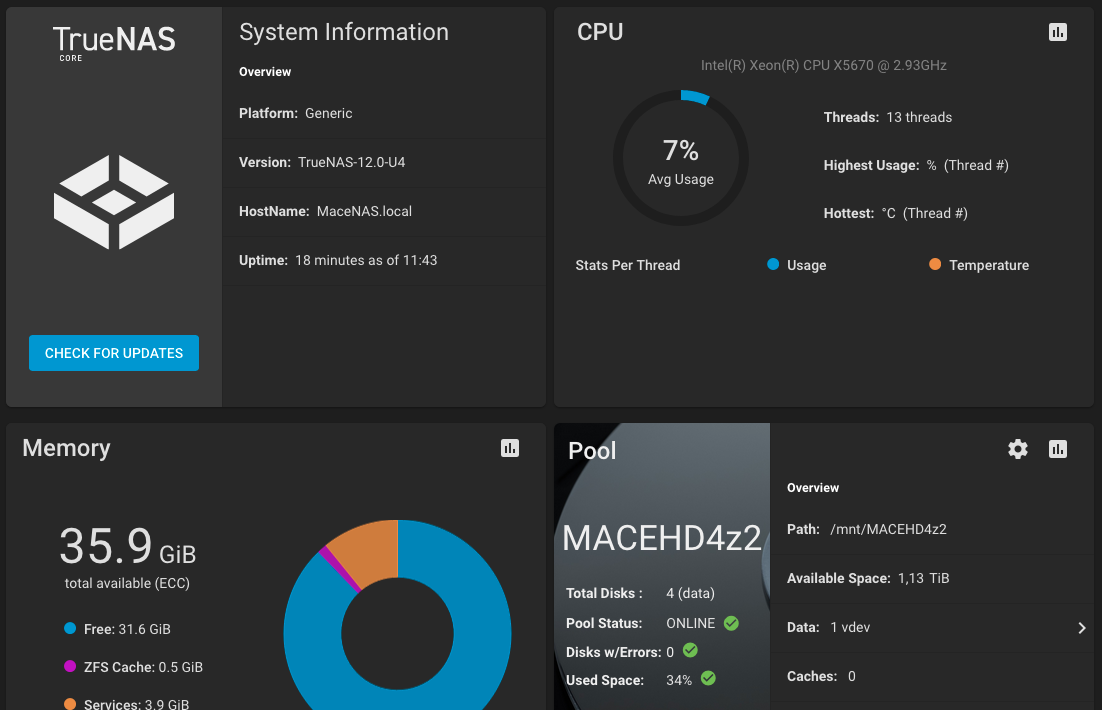Click the Free: 31.6 GiB entry
Image resolution: width=1102 pixels, height=710 pixels.
[x=127, y=629]
